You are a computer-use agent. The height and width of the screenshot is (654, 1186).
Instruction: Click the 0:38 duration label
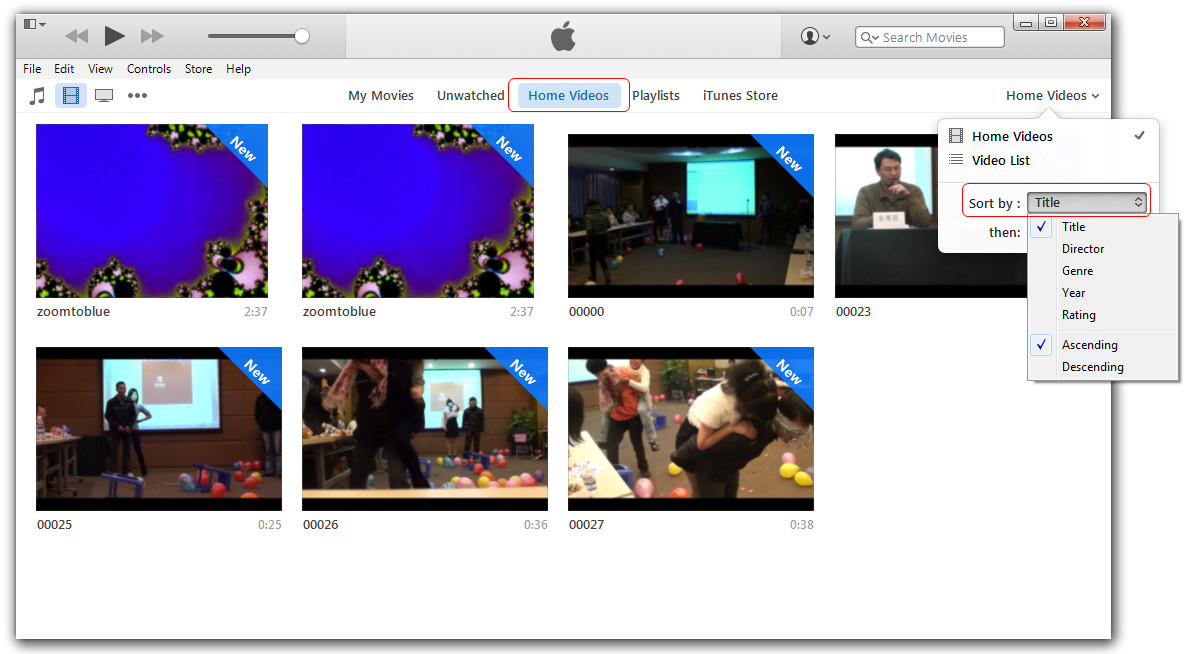click(x=802, y=525)
